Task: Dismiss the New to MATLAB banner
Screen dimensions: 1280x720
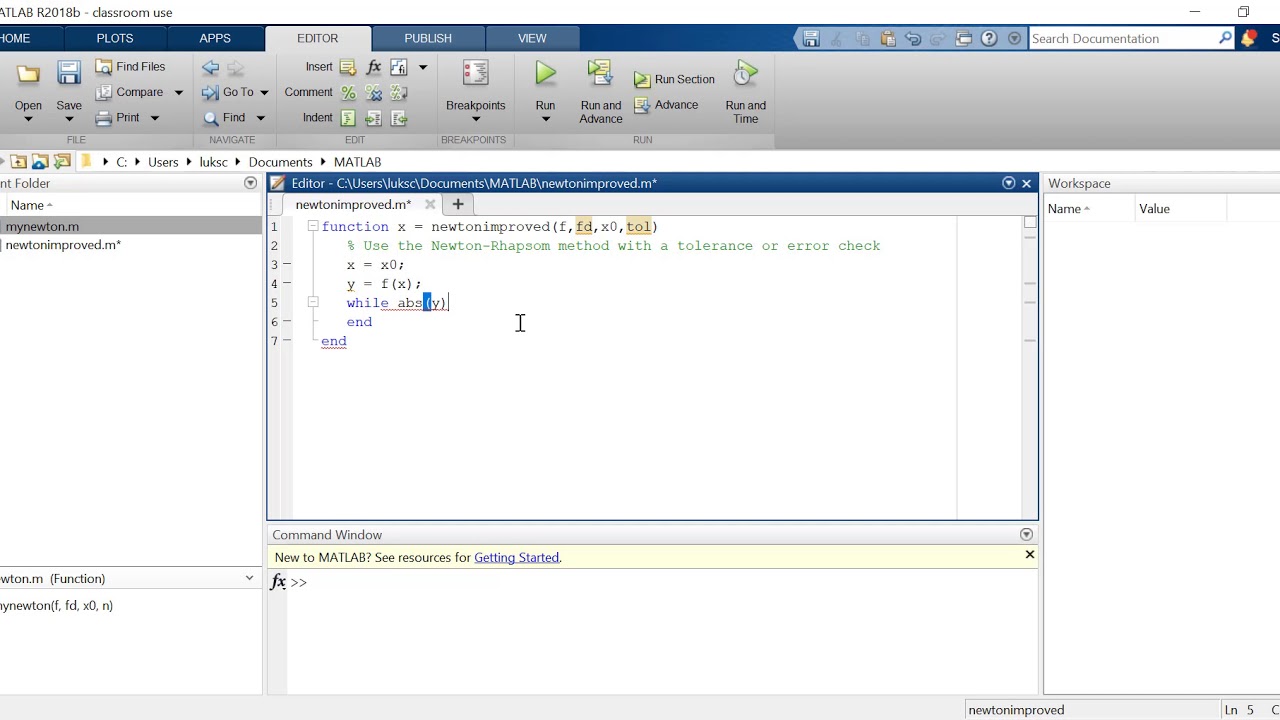Action: (1029, 554)
